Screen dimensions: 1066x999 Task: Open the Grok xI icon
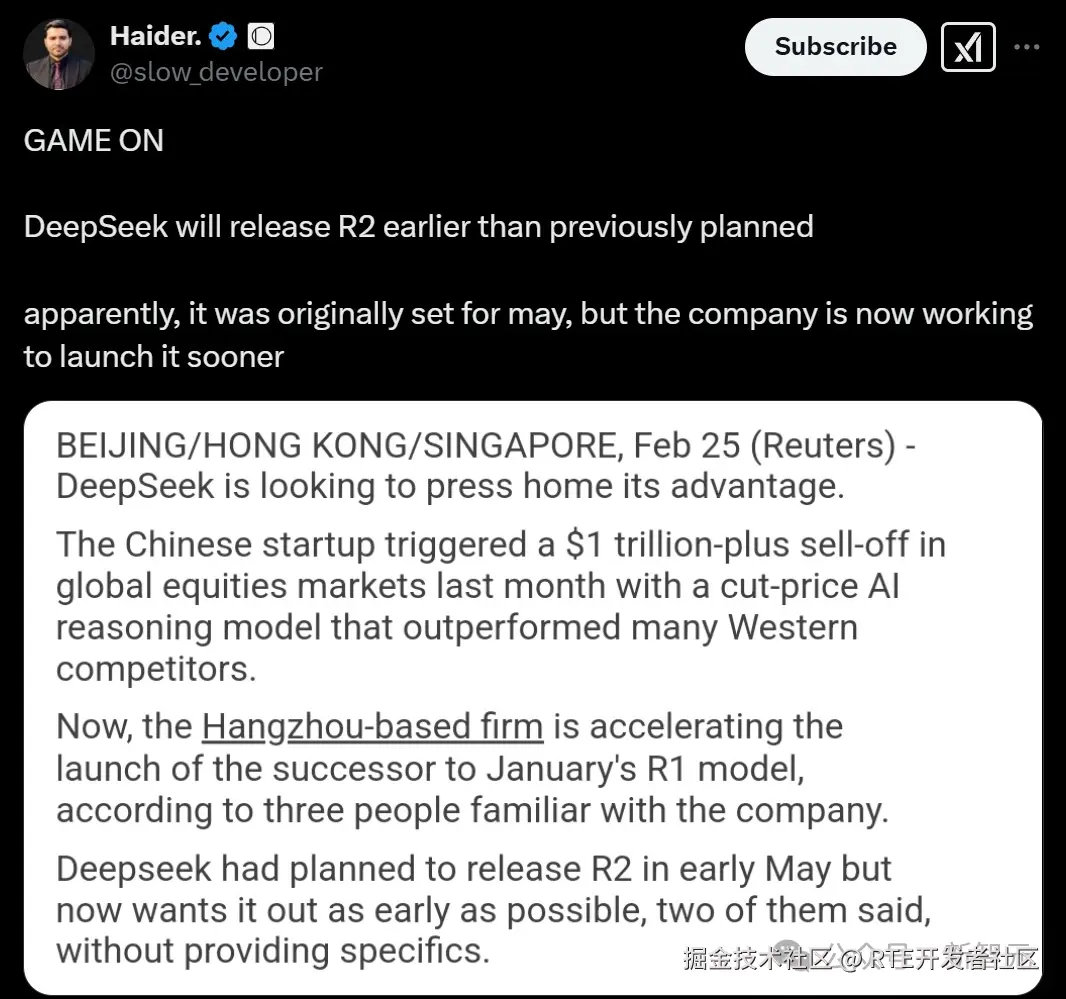(x=968, y=47)
